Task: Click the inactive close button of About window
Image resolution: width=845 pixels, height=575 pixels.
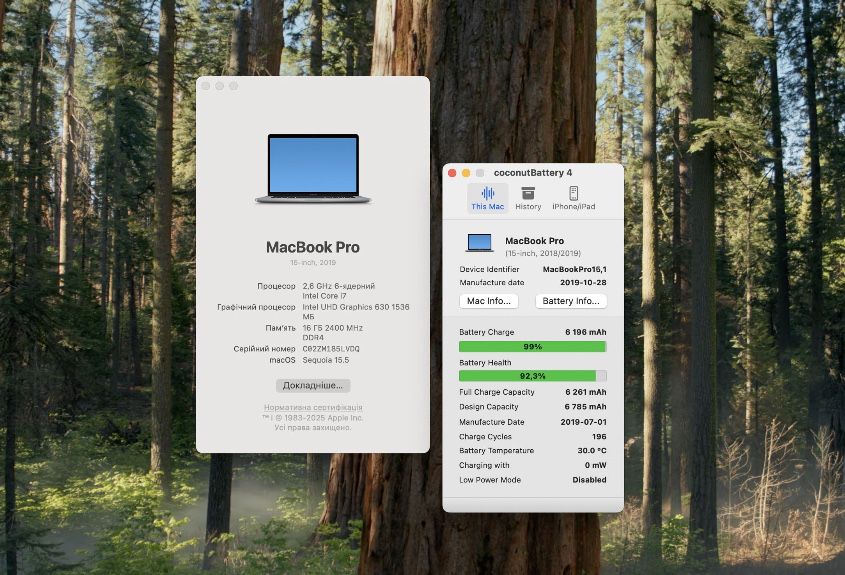Action: click(206, 86)
